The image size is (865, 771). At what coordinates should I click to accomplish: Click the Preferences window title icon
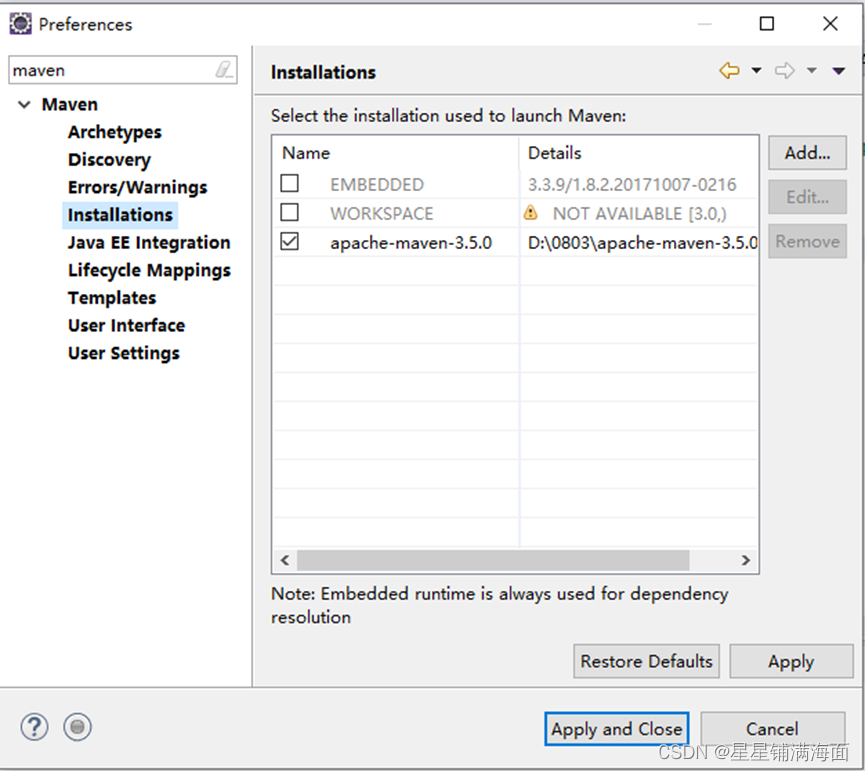(20, 24)
